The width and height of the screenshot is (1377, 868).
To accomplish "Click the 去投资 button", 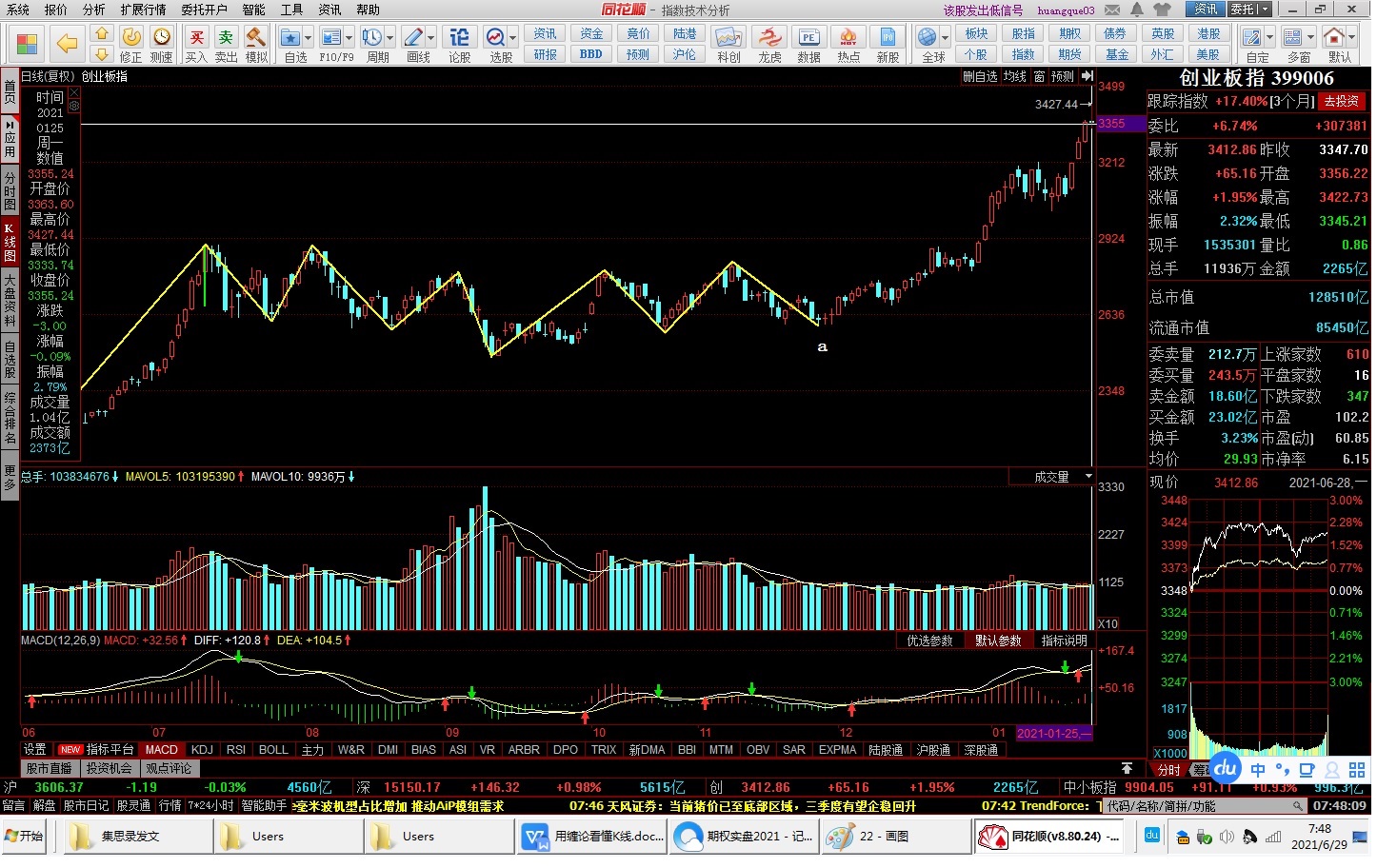I will pos(1341,101).
